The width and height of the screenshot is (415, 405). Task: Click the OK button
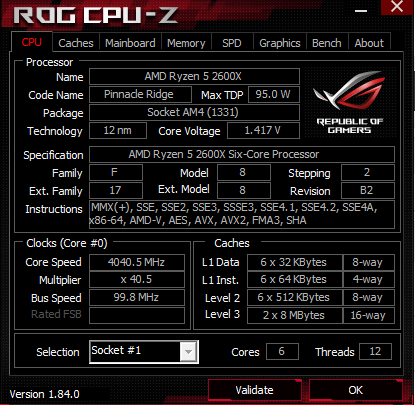click(355, 390)
